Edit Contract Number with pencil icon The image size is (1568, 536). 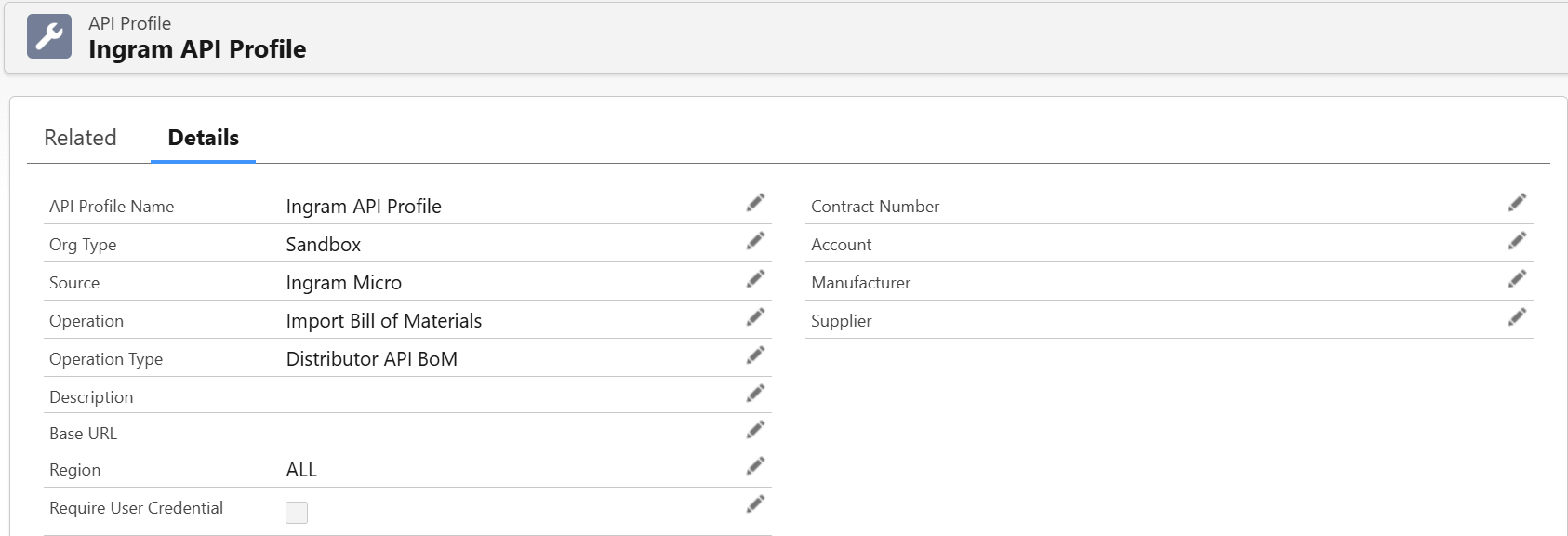tap(1517, 203)
